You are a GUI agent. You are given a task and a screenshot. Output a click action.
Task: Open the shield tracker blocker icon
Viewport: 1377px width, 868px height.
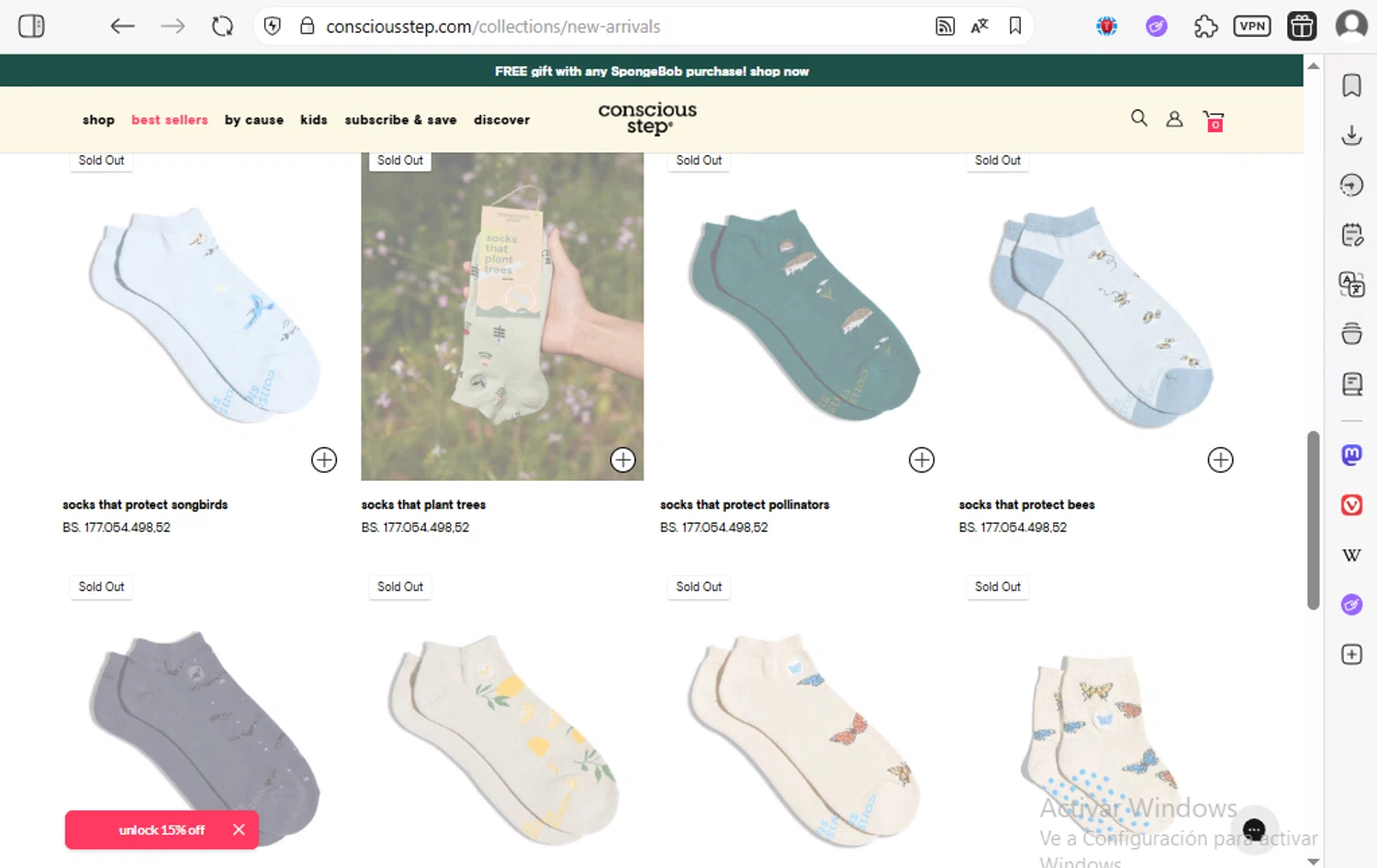coord(273,26)
